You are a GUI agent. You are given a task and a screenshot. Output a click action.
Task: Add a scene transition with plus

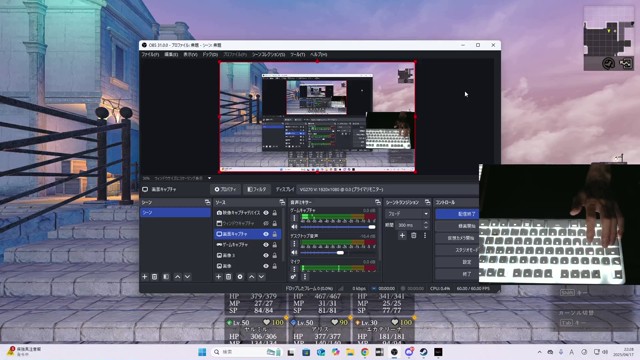402,236
